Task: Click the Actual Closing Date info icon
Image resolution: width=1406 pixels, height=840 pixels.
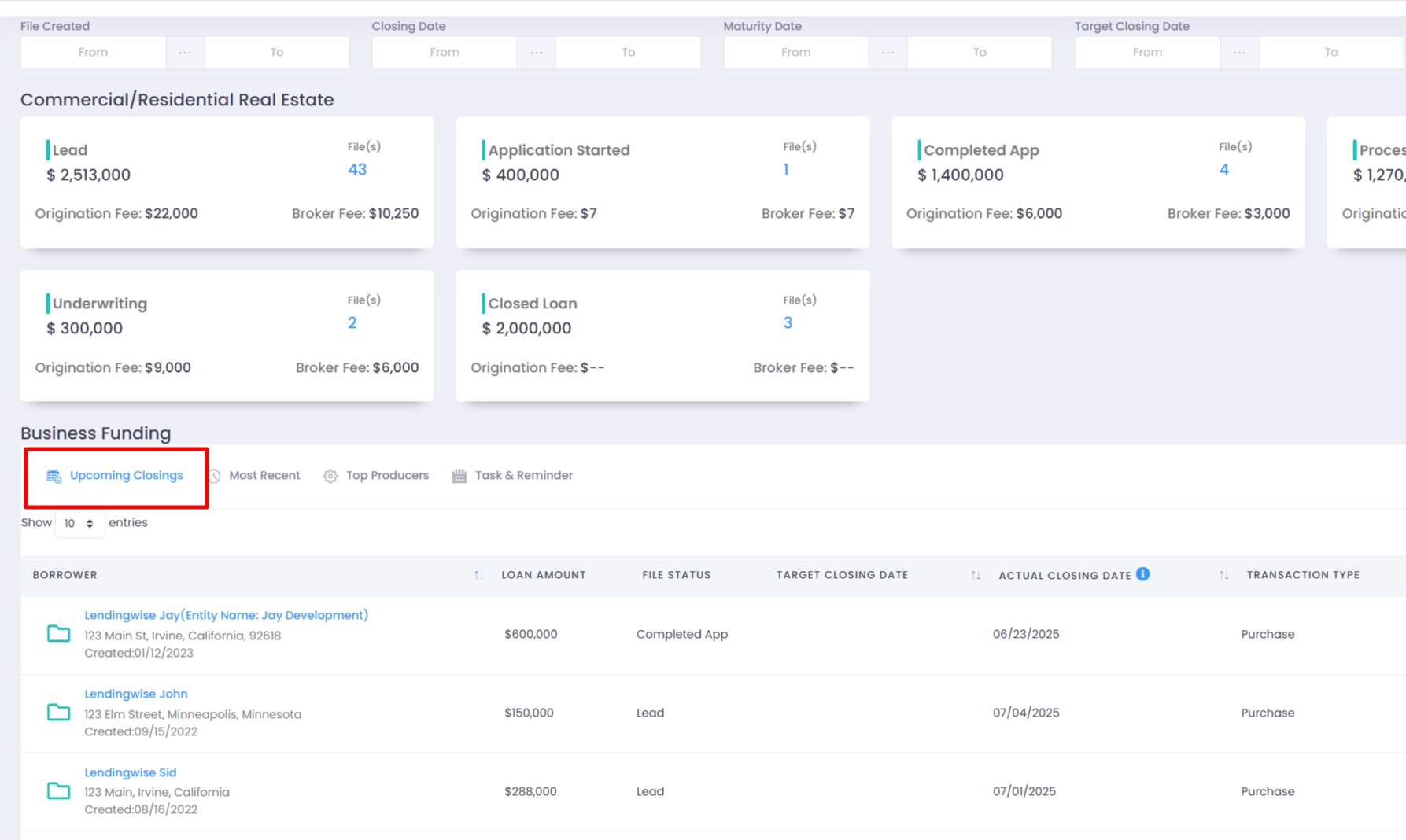Action: point(1142,574)
